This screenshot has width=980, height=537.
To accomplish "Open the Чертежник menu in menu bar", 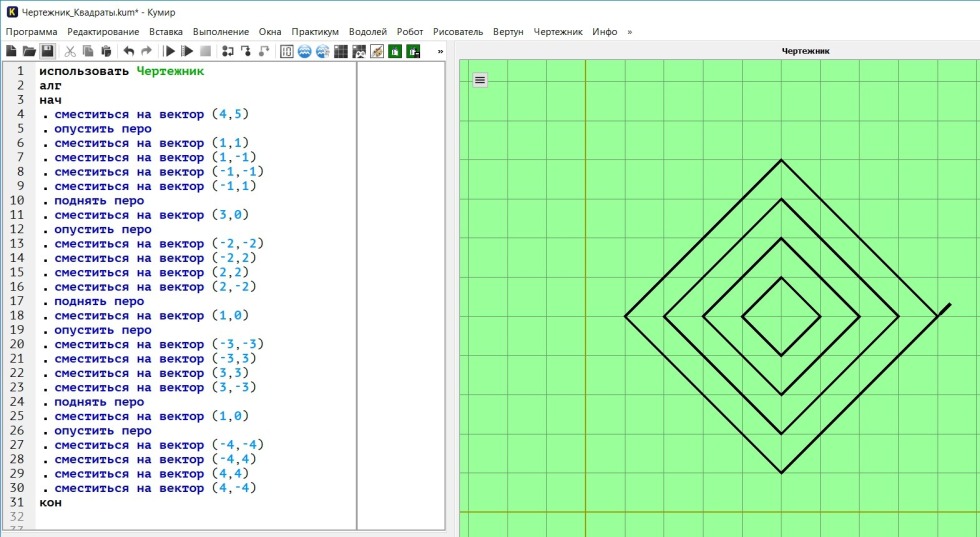I will (558, 32).
